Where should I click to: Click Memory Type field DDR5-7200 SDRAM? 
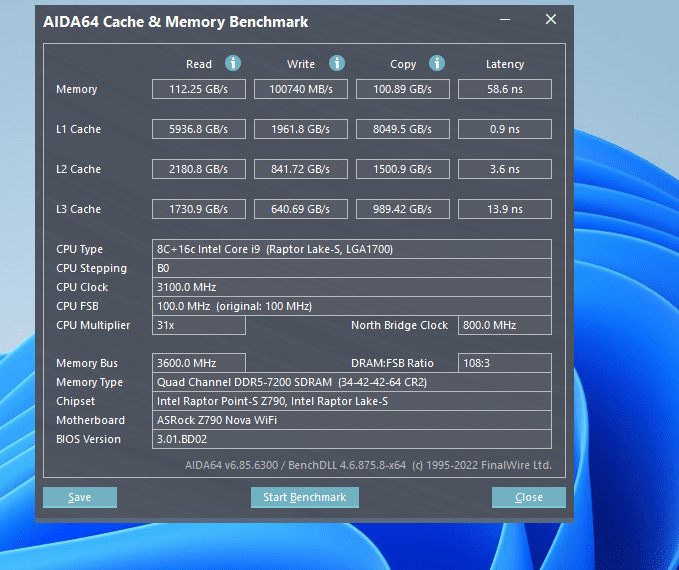tap(352, 382)
